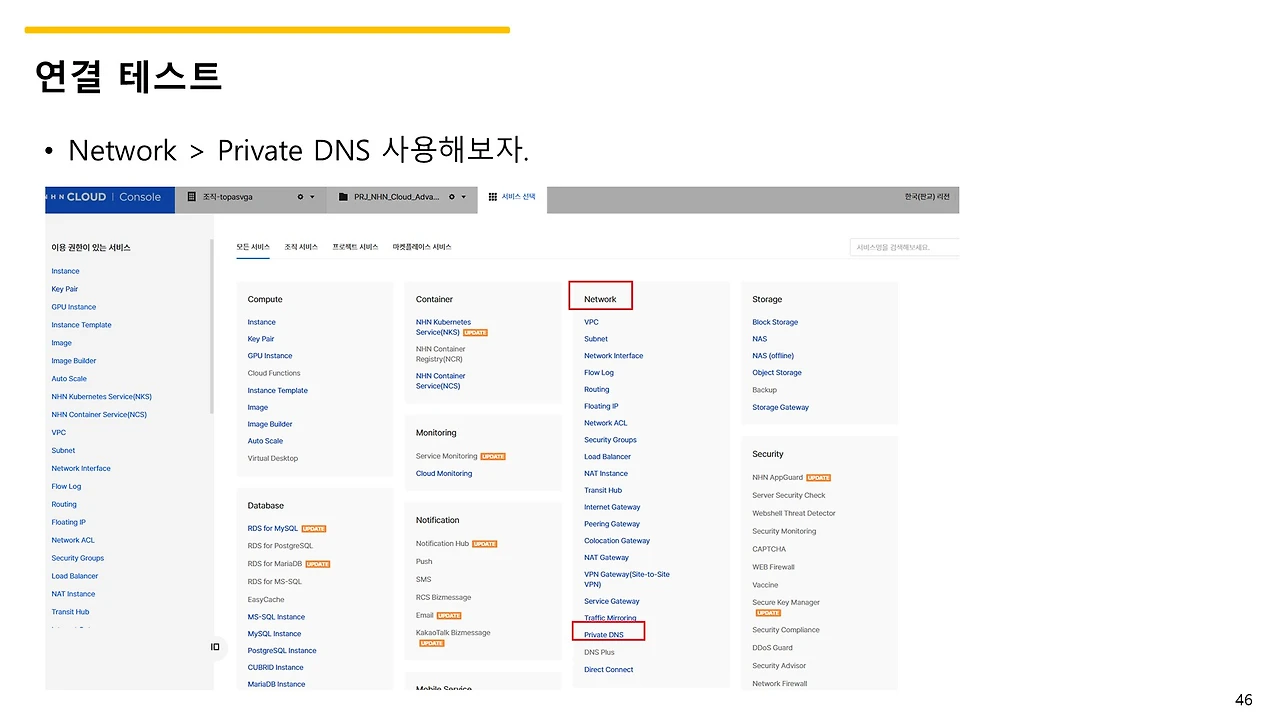Open GPU Instance in the left sidebar
Screen dimensions: 1280x720
click(x=74, y=307)
